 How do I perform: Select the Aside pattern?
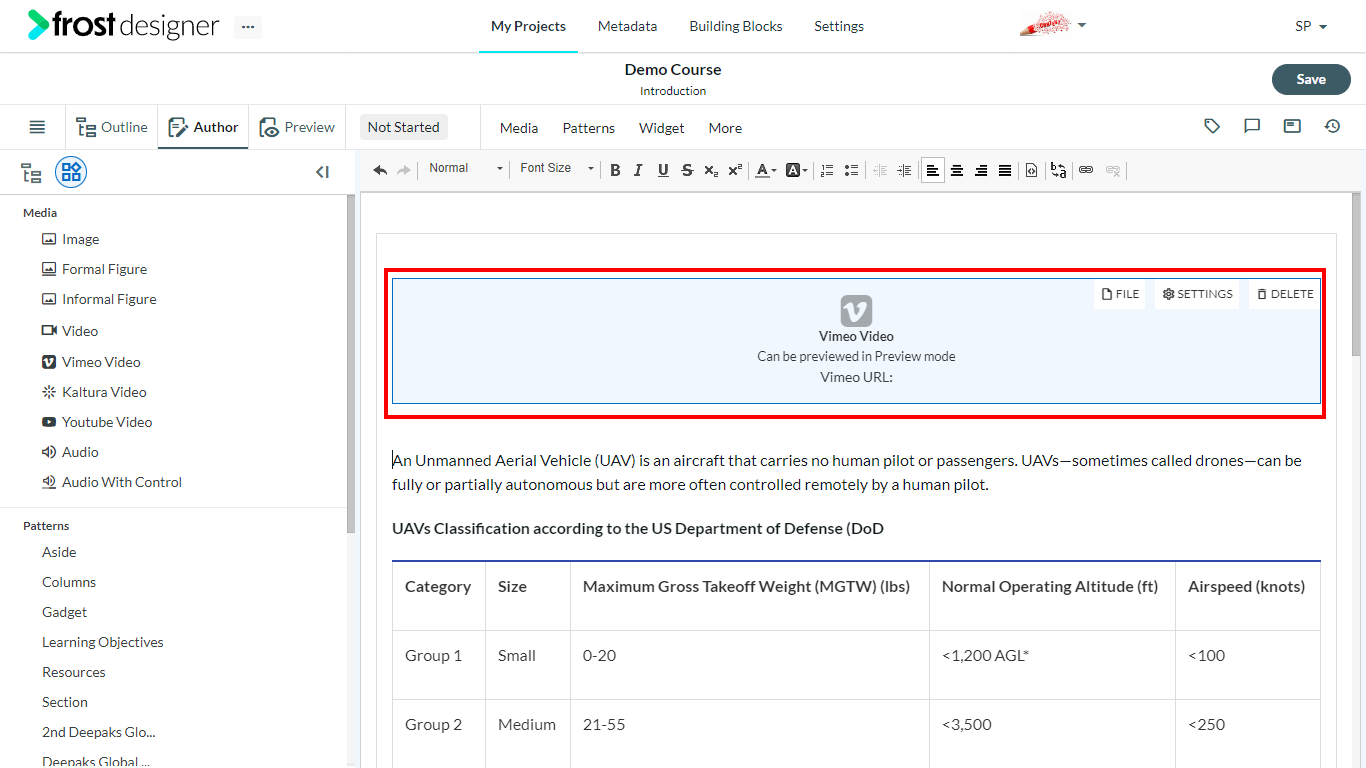tap(59, 552)
